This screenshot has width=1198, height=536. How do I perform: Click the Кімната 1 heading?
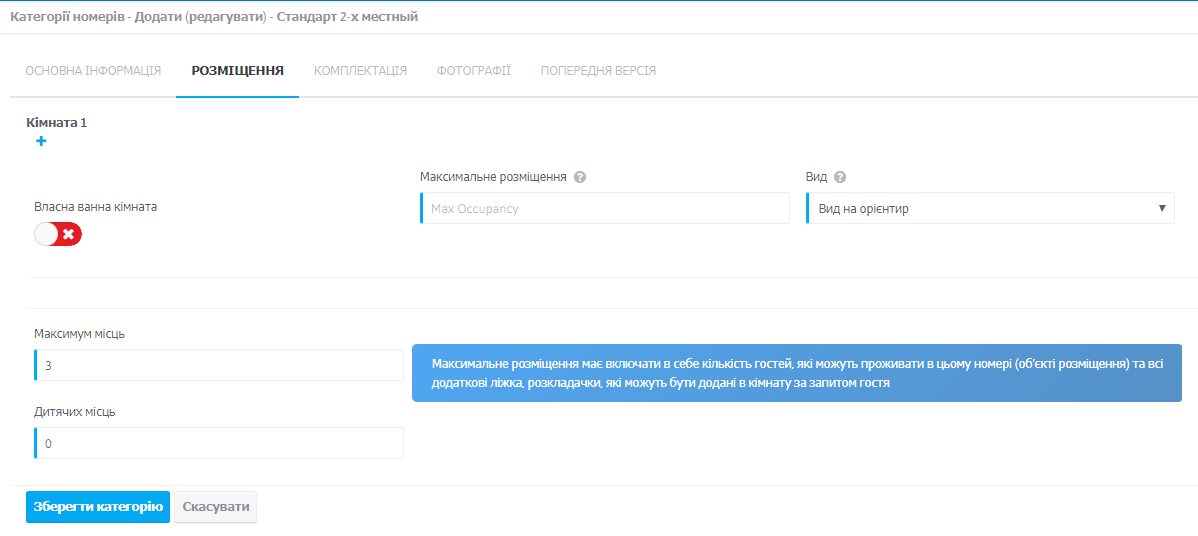[57, 122]
